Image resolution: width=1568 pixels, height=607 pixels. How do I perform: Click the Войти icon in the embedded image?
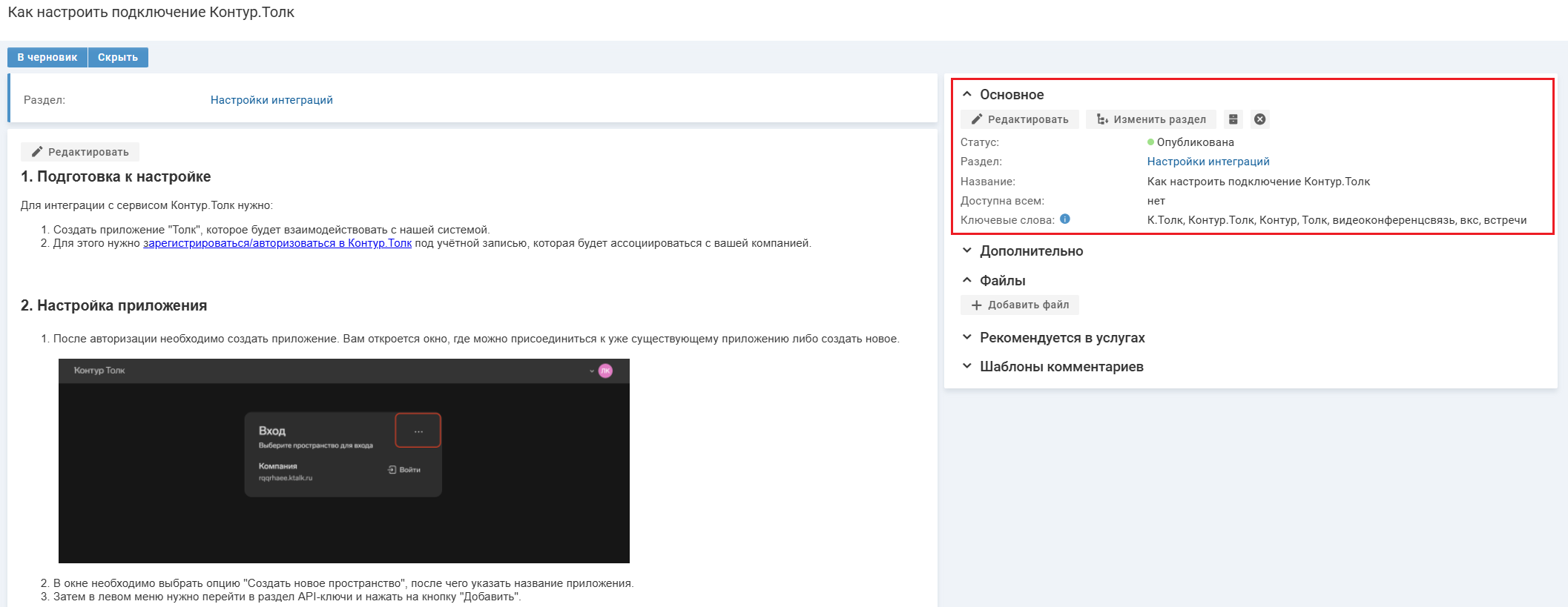[392, 470]
